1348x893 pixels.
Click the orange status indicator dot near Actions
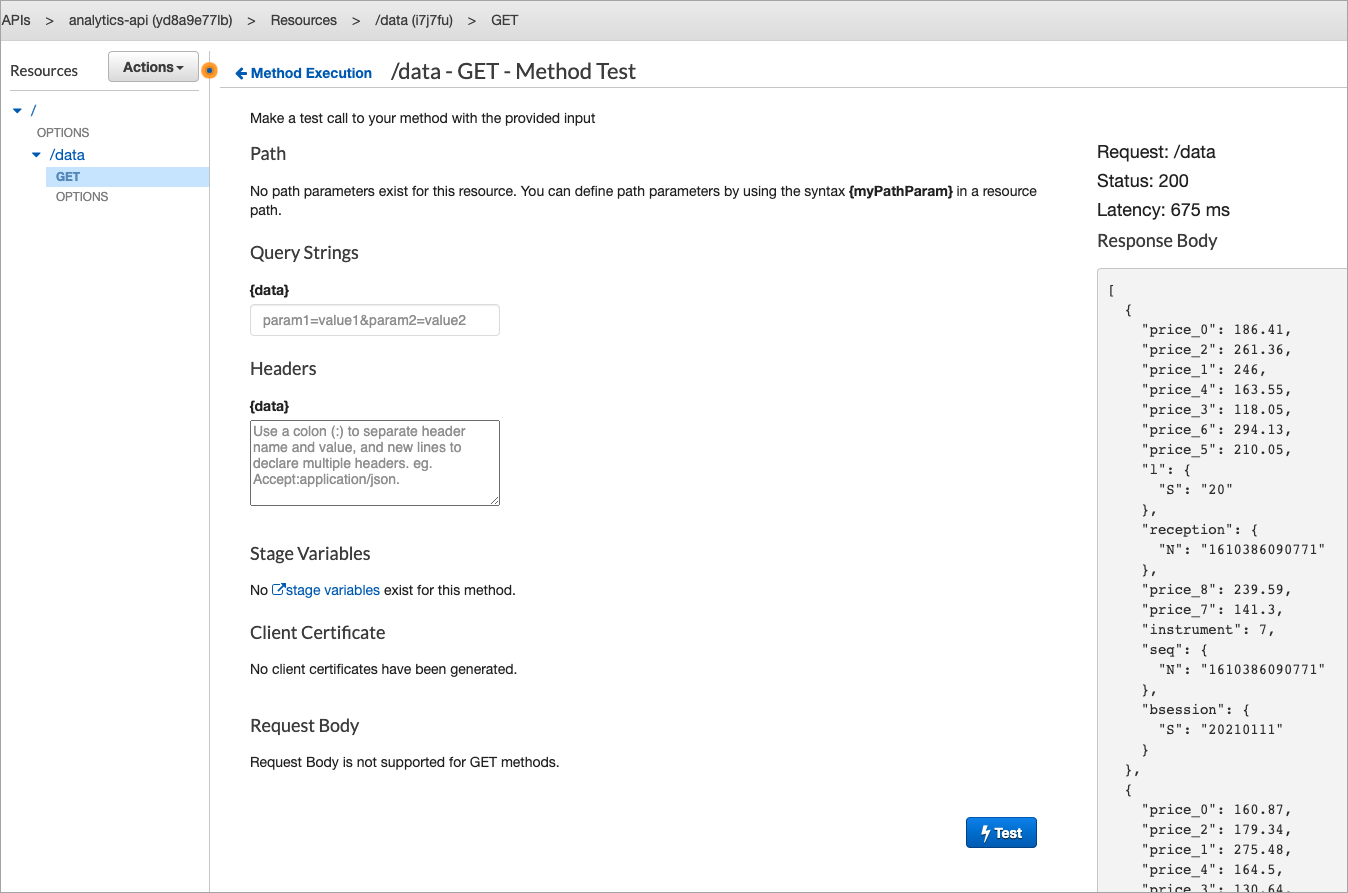(209, 71)
